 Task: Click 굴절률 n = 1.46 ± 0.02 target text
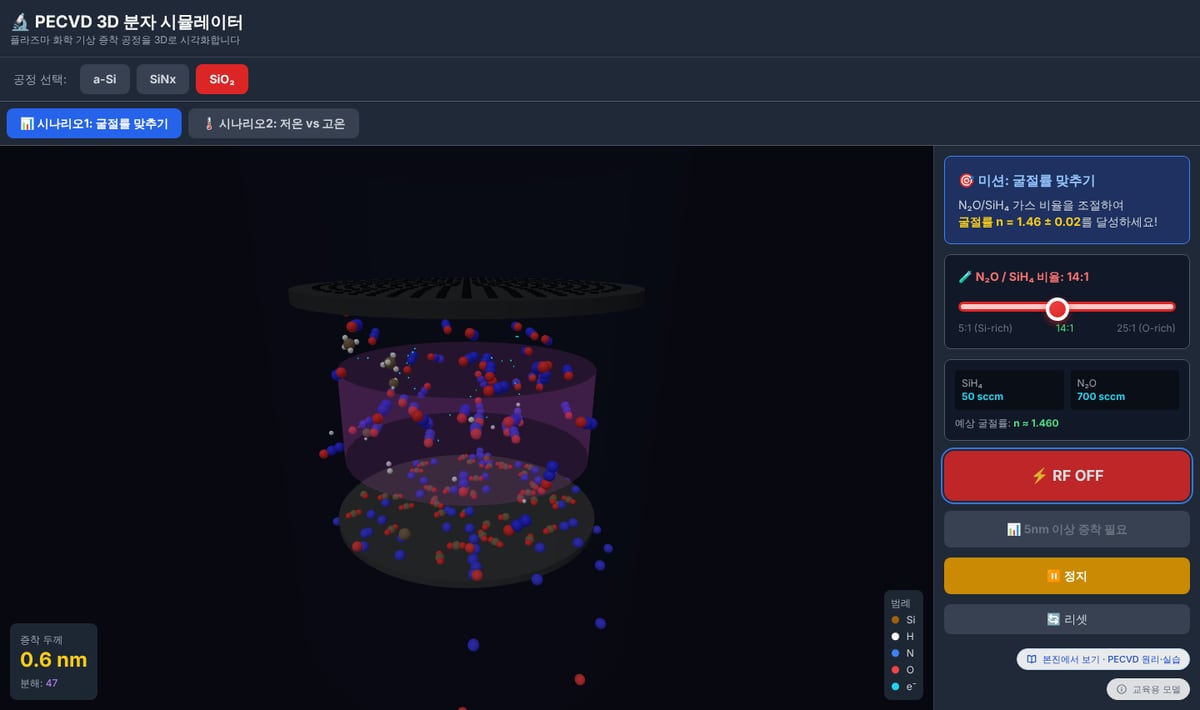tap(1020, 221)
